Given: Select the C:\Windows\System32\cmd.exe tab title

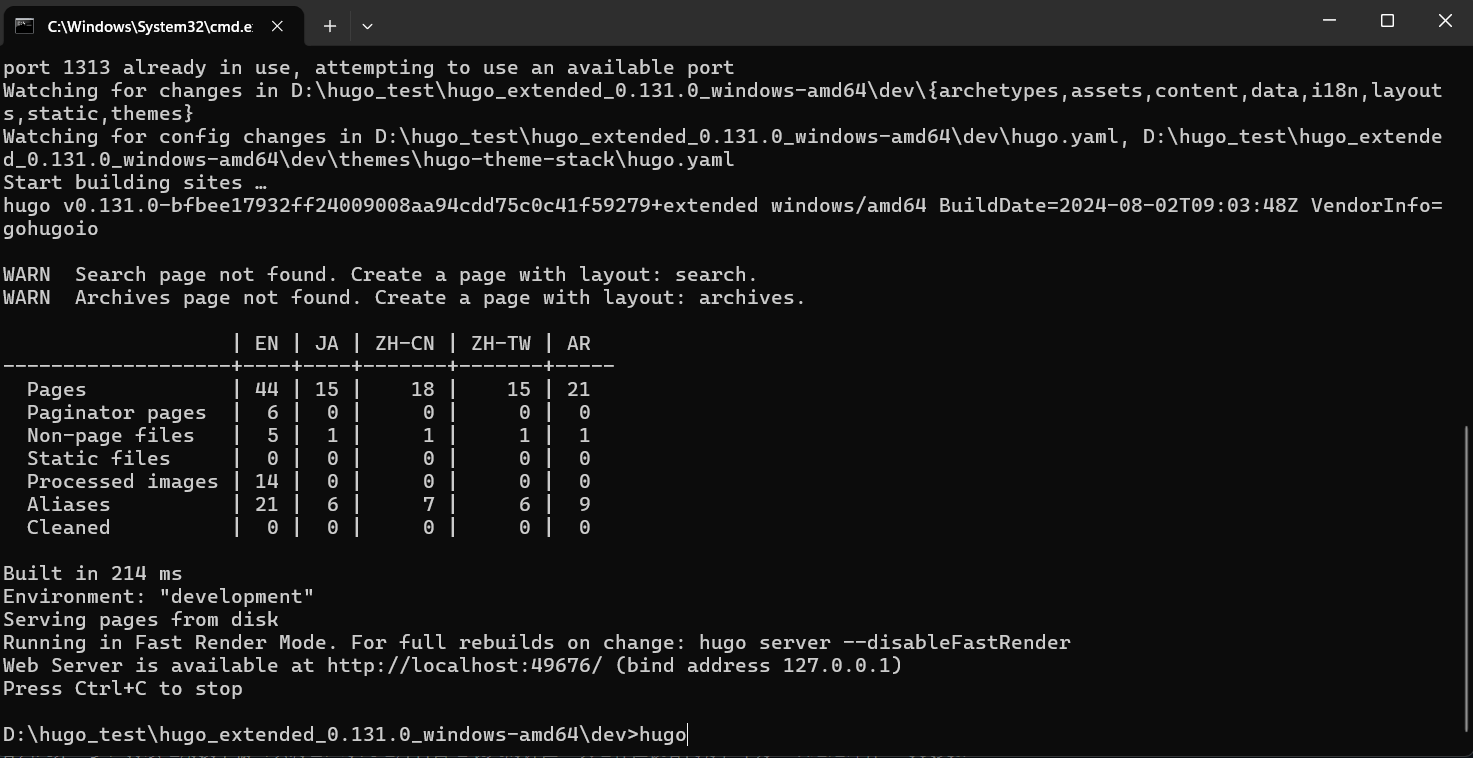Looking at the screenshot, I should 149,26.
